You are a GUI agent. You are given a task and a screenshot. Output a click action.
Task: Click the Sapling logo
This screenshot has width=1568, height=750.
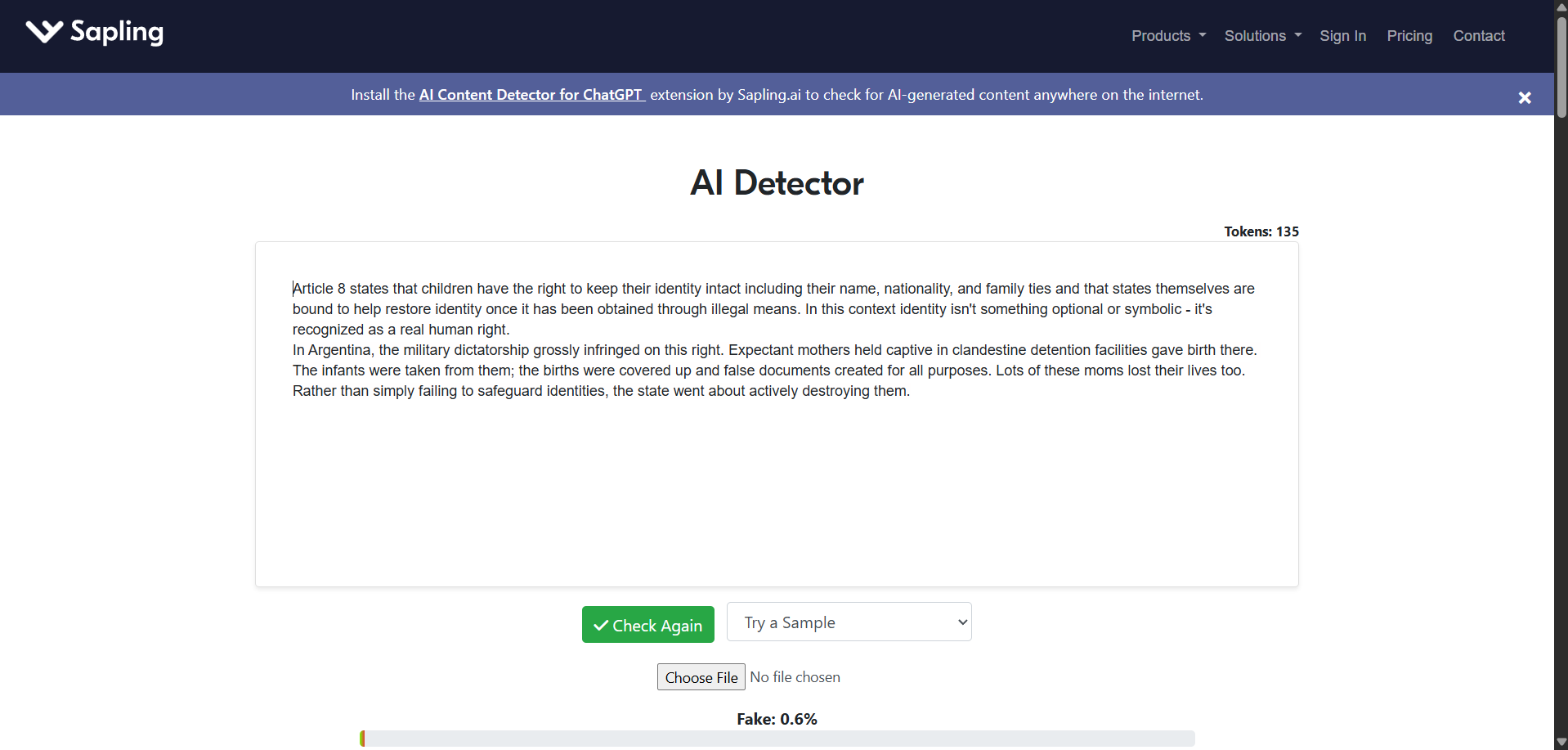coord(95,32)
